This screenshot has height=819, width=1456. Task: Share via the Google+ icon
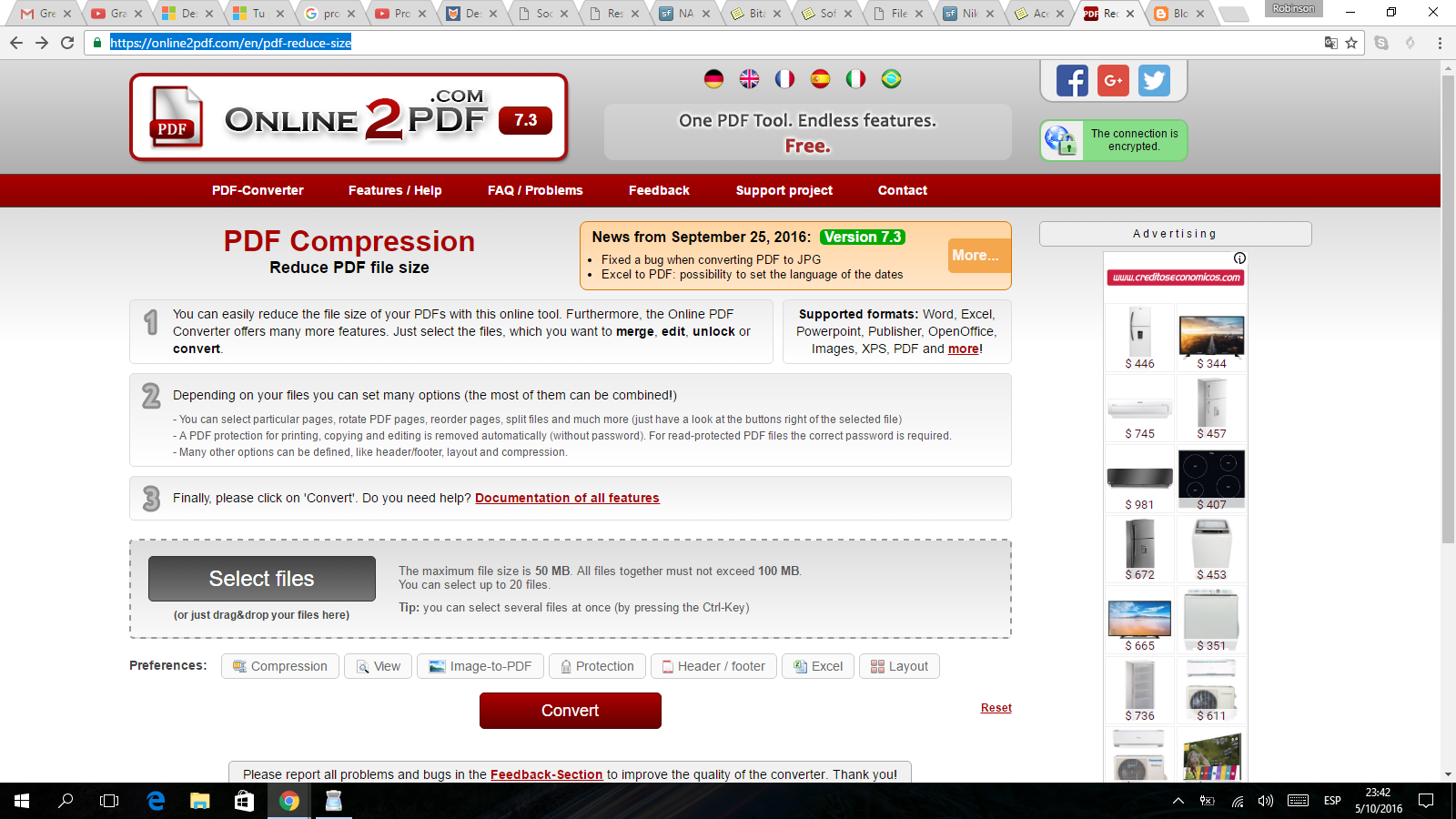pyautogui.click(x=1113, y=81)
